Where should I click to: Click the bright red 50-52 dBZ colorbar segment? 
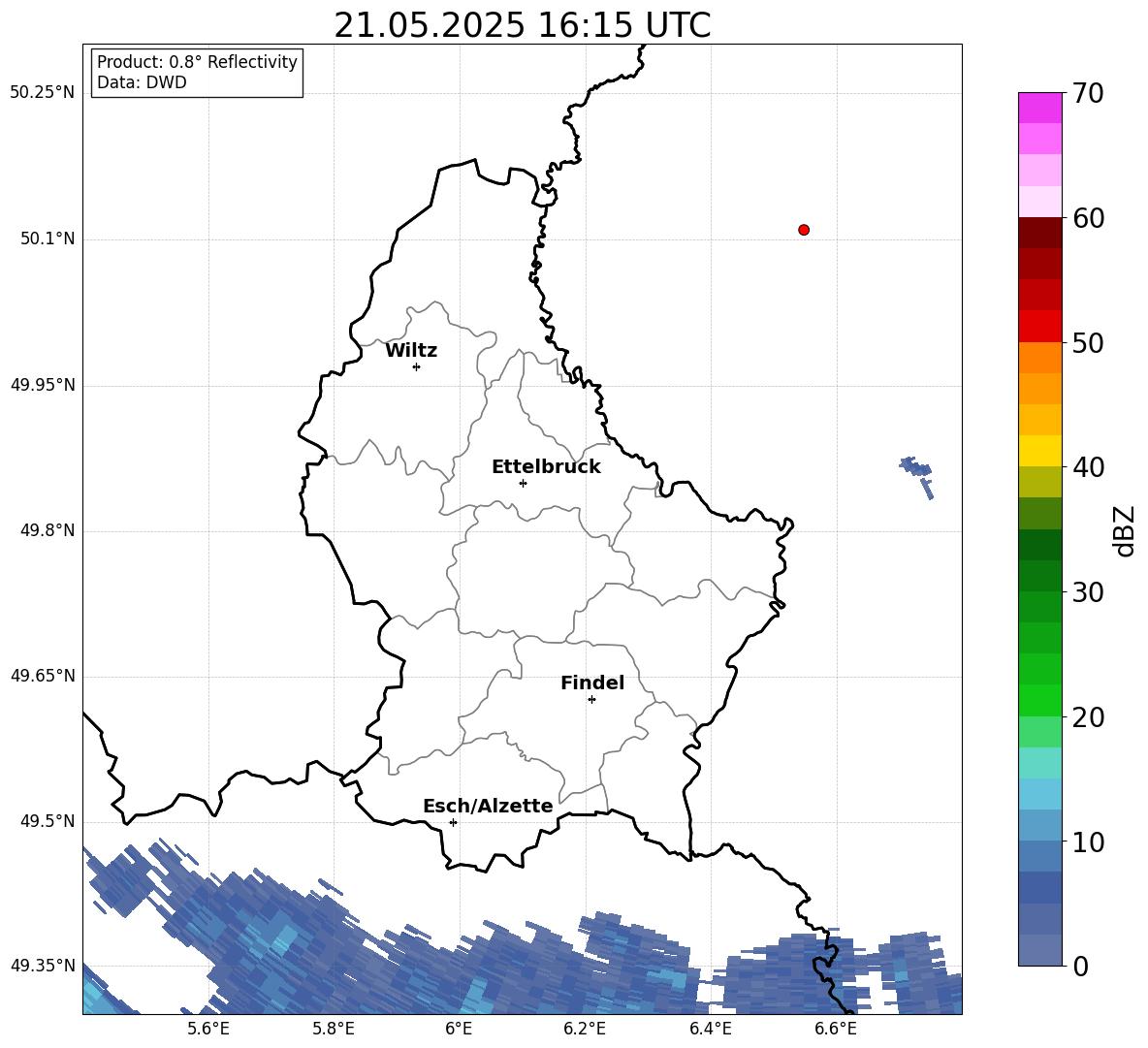pyautogui.click(x=1039, y=327)
